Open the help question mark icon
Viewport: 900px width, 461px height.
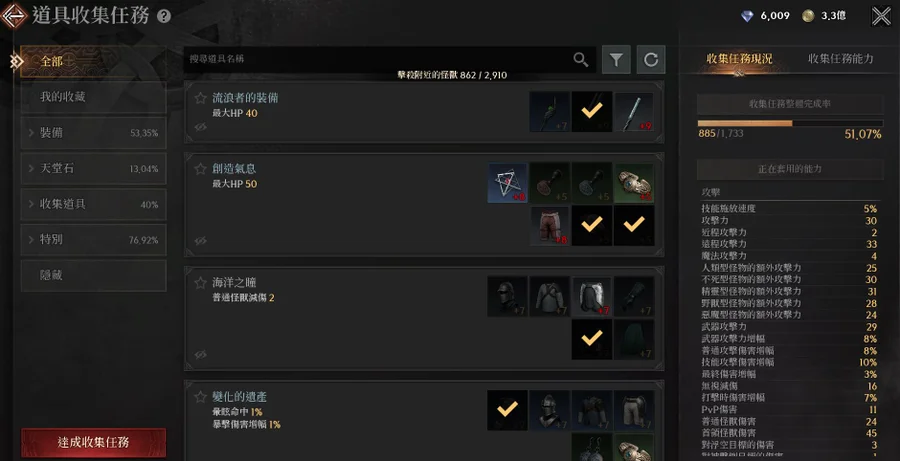tap(164, 17)
